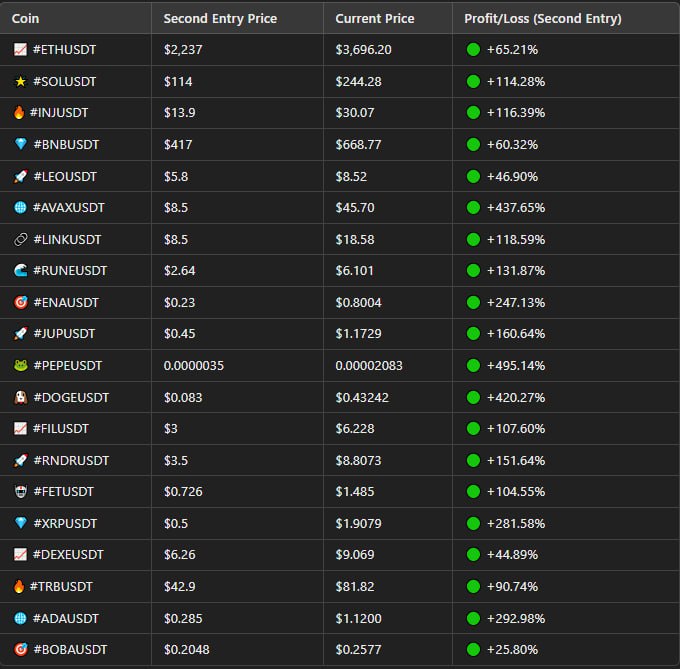
Task: Click the wave emoji beside #RUNEUSDT
Action: tap(20, 271)
